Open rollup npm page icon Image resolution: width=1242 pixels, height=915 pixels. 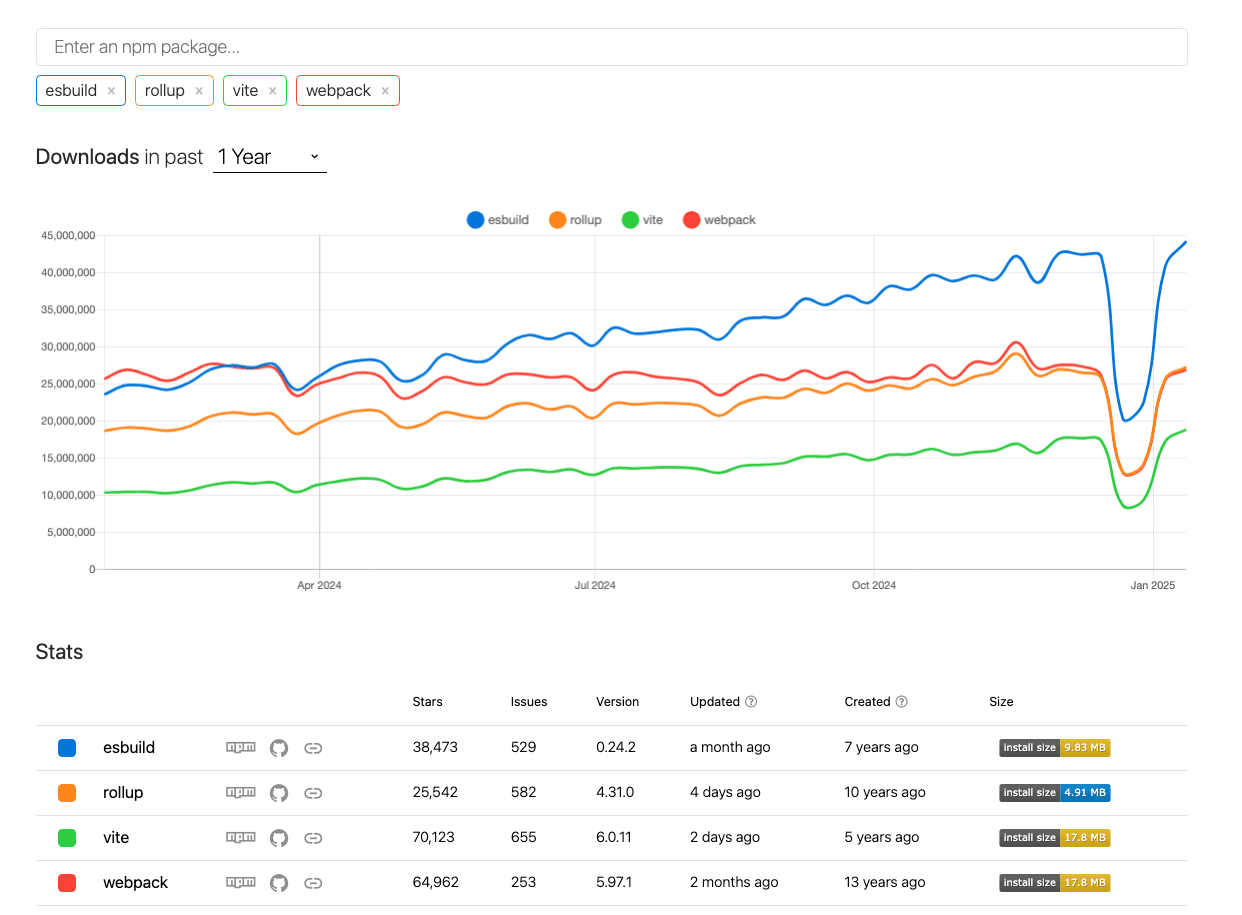click(x=240, y=792)
